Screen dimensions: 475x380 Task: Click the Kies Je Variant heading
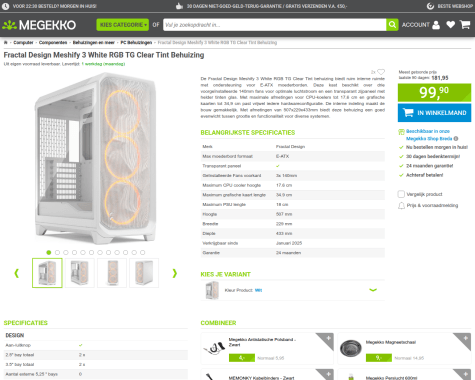226,274
